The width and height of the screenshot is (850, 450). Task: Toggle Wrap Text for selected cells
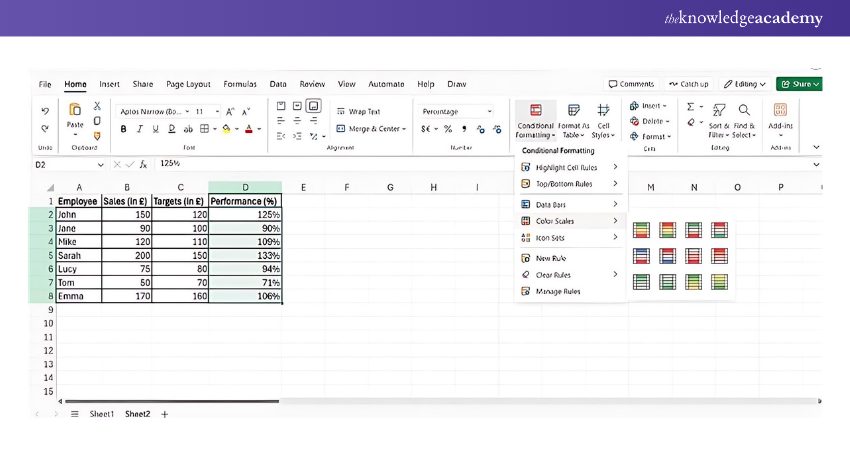[358, 111]
